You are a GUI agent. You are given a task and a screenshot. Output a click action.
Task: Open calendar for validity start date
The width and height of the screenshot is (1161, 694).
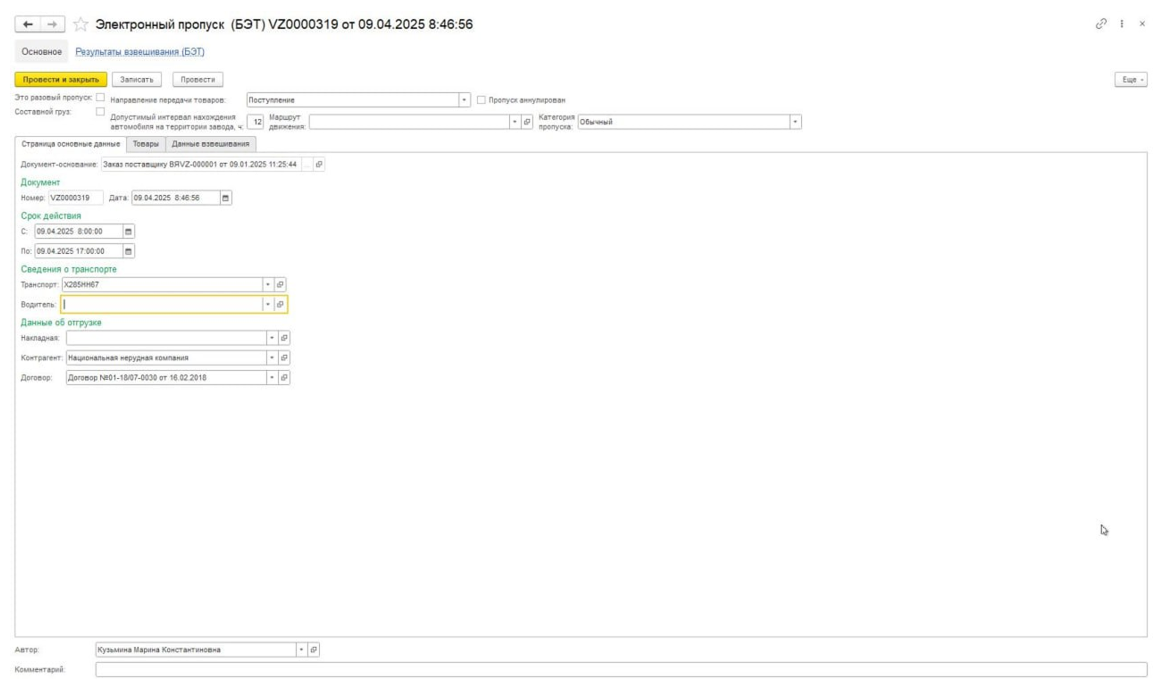[128, 231]
